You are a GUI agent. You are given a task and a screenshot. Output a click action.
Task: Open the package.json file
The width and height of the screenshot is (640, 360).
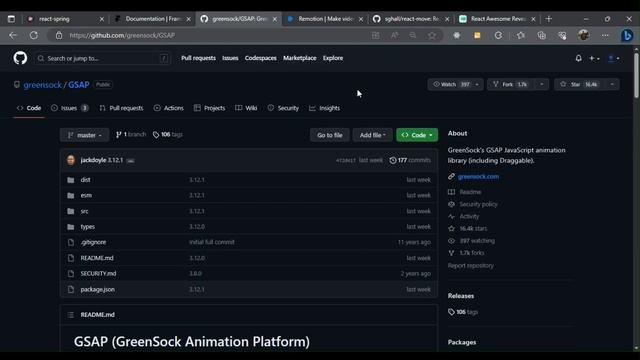point(98,289)
